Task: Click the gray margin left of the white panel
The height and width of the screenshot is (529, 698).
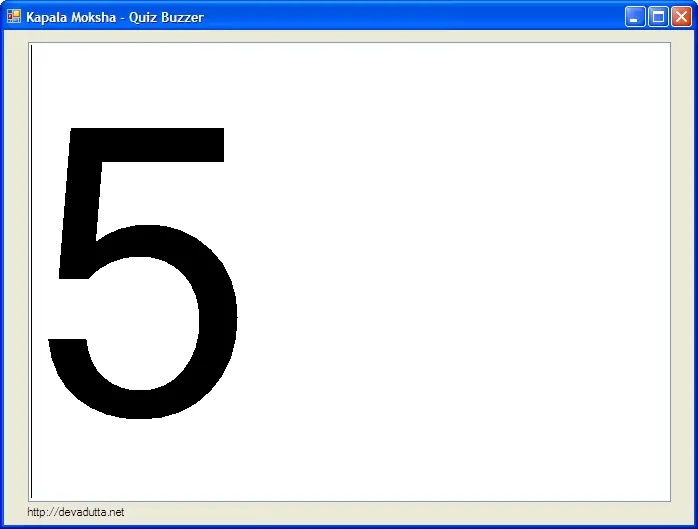Action: (x=16, y=270)
